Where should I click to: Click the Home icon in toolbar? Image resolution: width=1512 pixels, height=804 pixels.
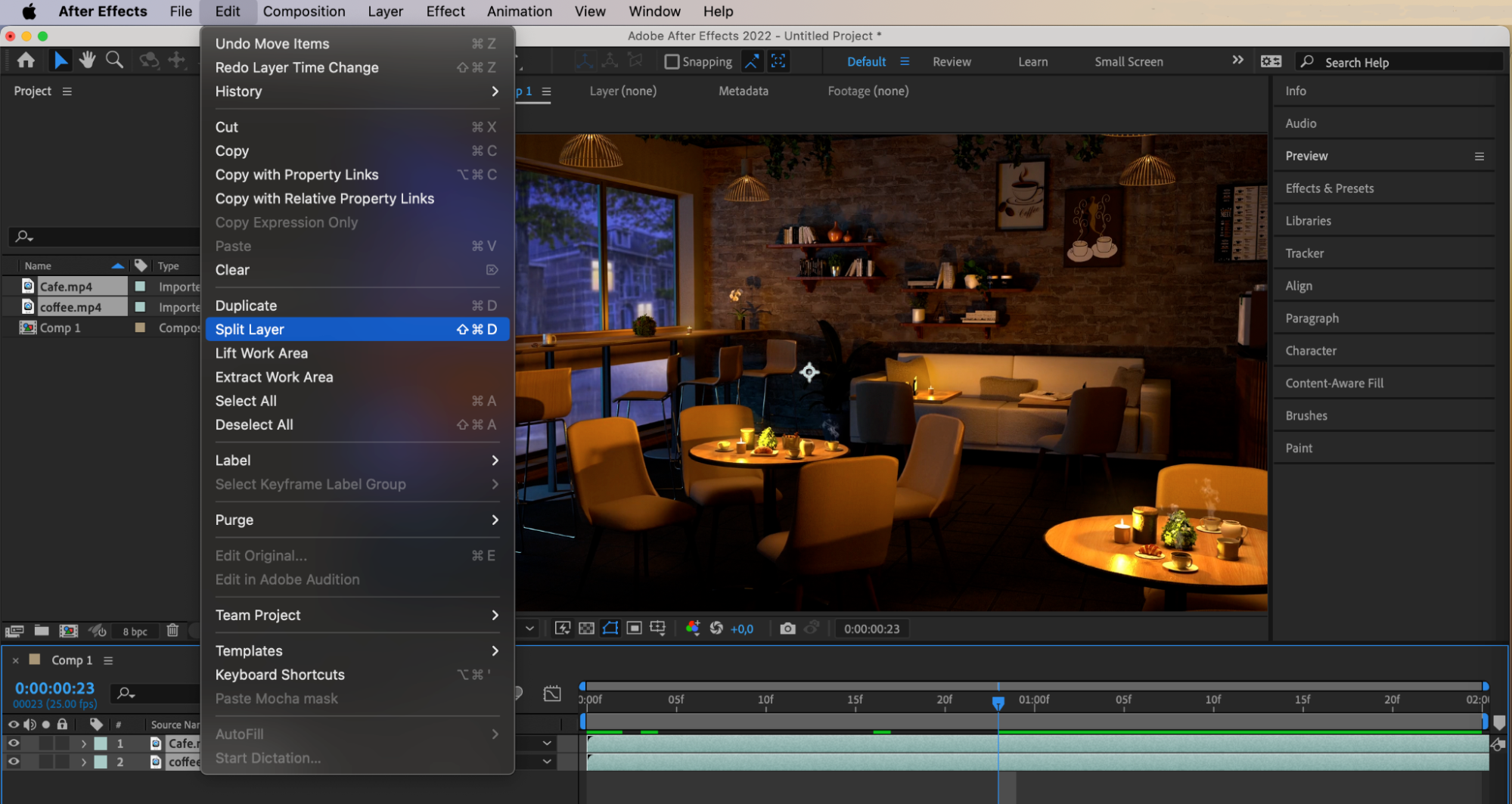pyautogui.click(x=26, y=61)
